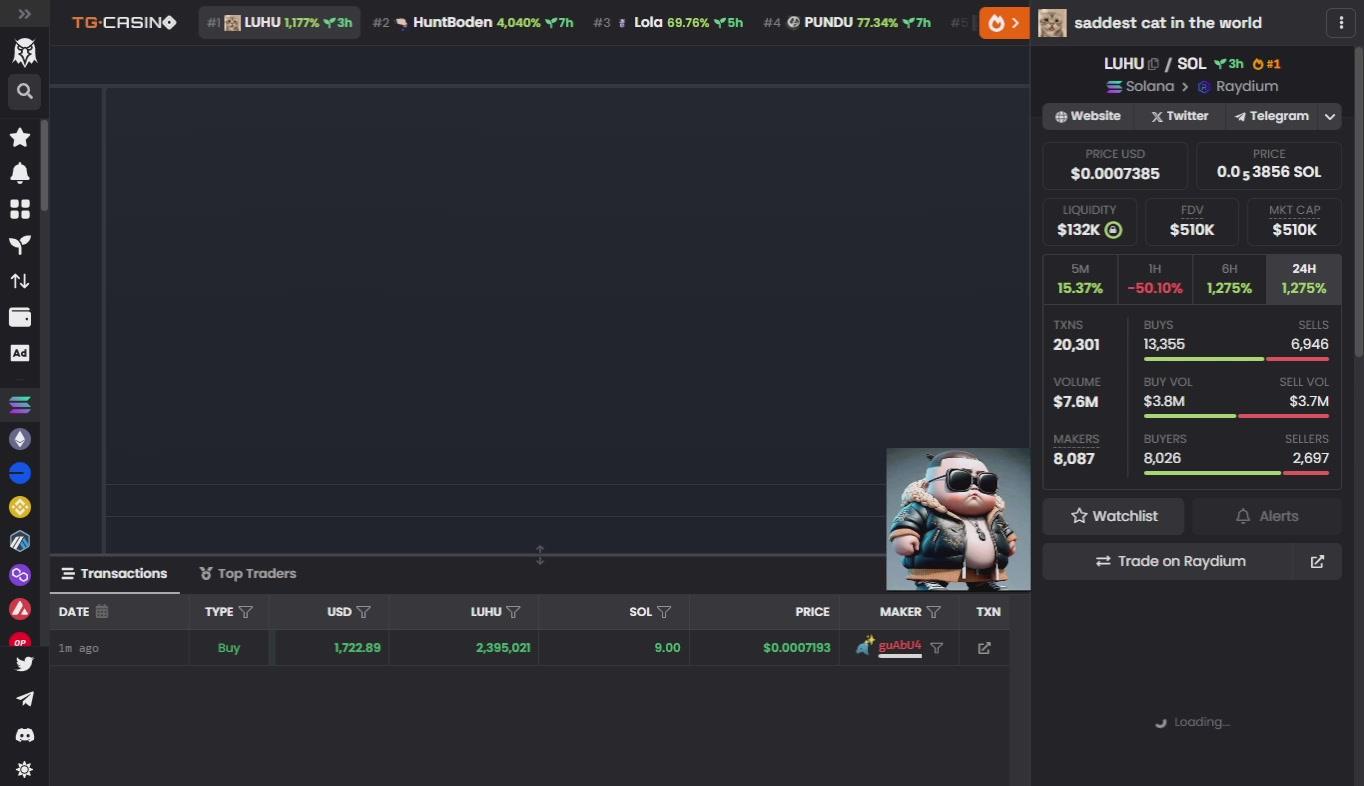Image resolution: width=1364 pixels, height=786 pixels.
Task: Click the chart panel resize handle
Action: point(540,555)
